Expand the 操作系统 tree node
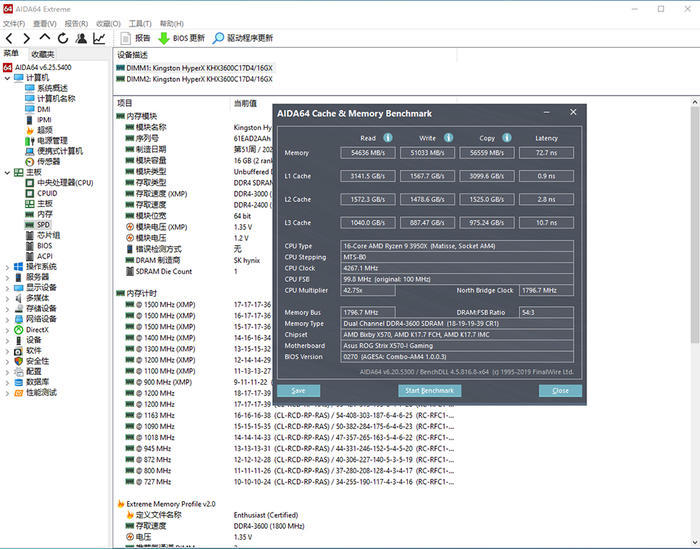 [7, 267]
